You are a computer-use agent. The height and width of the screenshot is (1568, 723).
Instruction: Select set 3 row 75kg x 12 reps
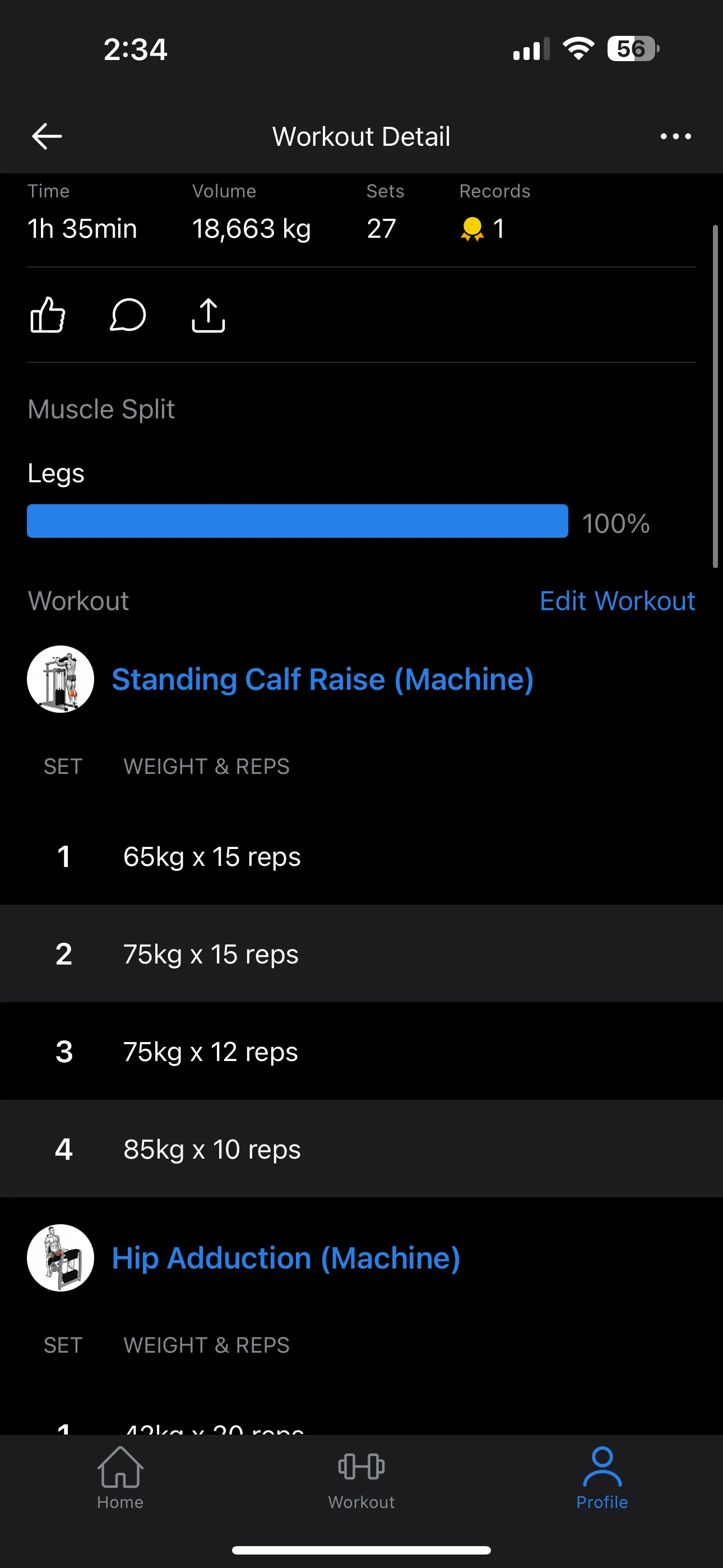[361, 1051]
